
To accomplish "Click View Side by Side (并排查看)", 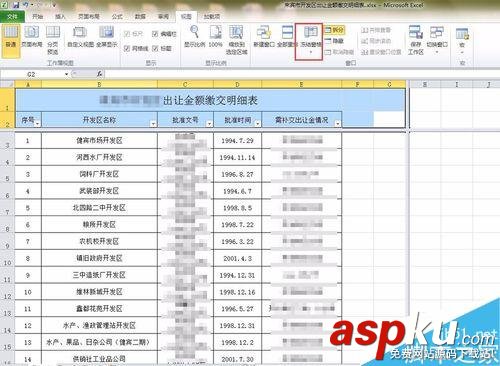I will point(376,30).
